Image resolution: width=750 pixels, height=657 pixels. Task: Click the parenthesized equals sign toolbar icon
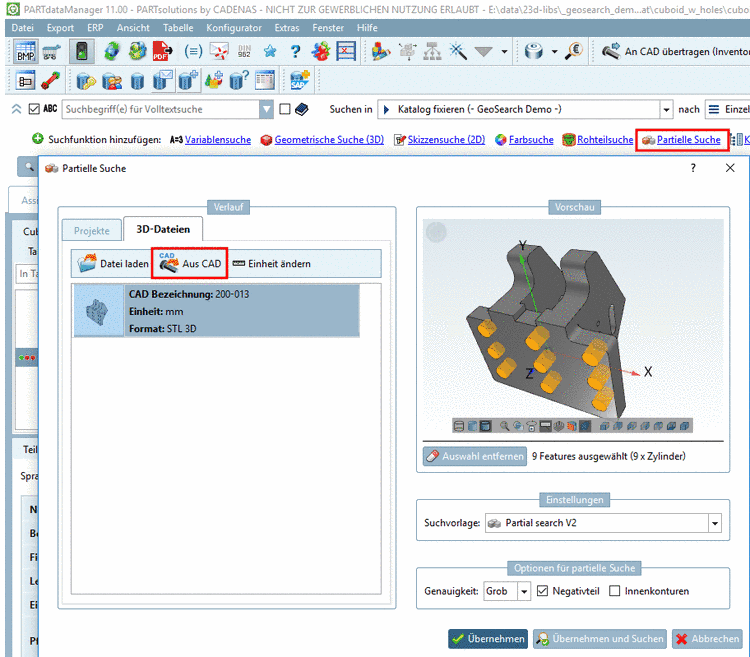click(193, 51)
